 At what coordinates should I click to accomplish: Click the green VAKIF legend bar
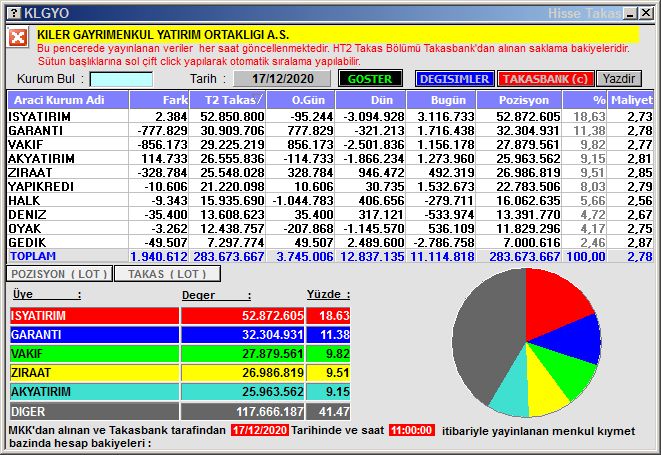pyautogui.click(x=94, y=353)
